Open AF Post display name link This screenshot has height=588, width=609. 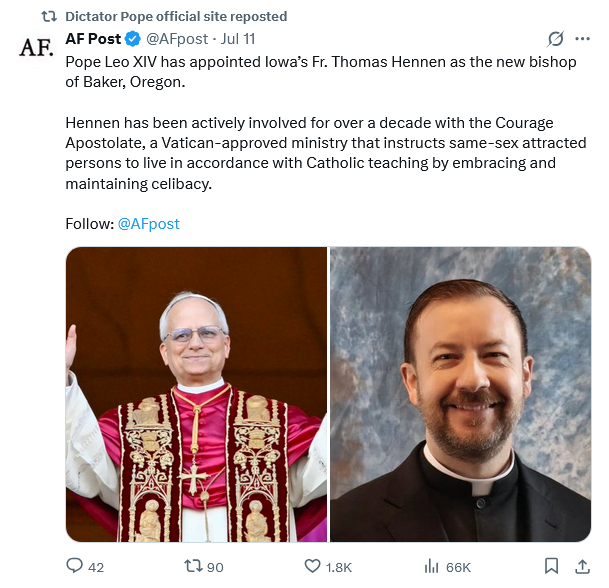(x=93, y=39)
